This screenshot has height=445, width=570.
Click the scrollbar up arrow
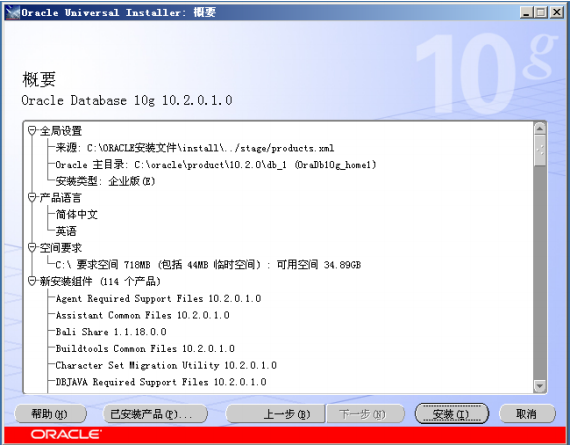[540, 128]
